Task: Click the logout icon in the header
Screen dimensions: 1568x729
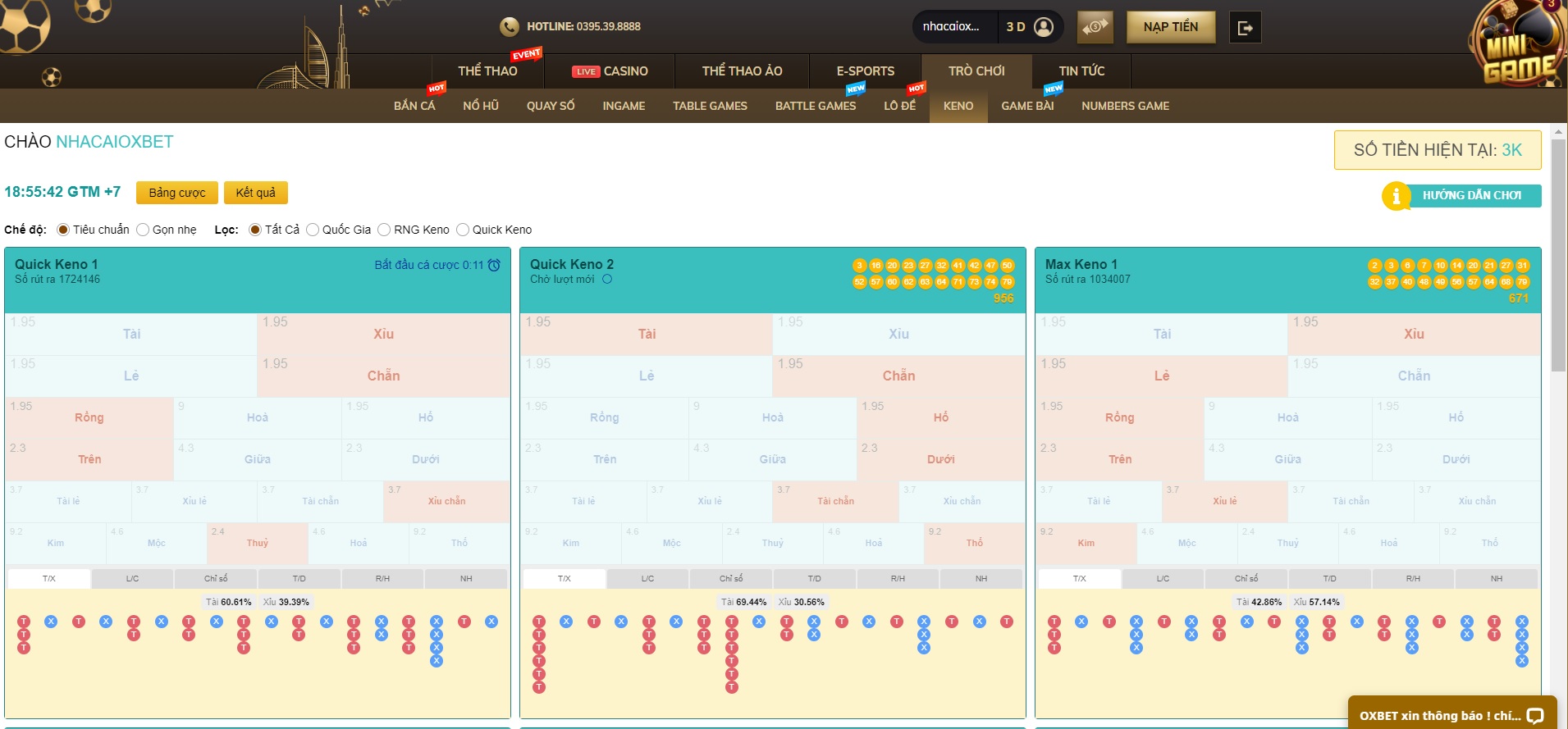Action: click(1245, 28)
